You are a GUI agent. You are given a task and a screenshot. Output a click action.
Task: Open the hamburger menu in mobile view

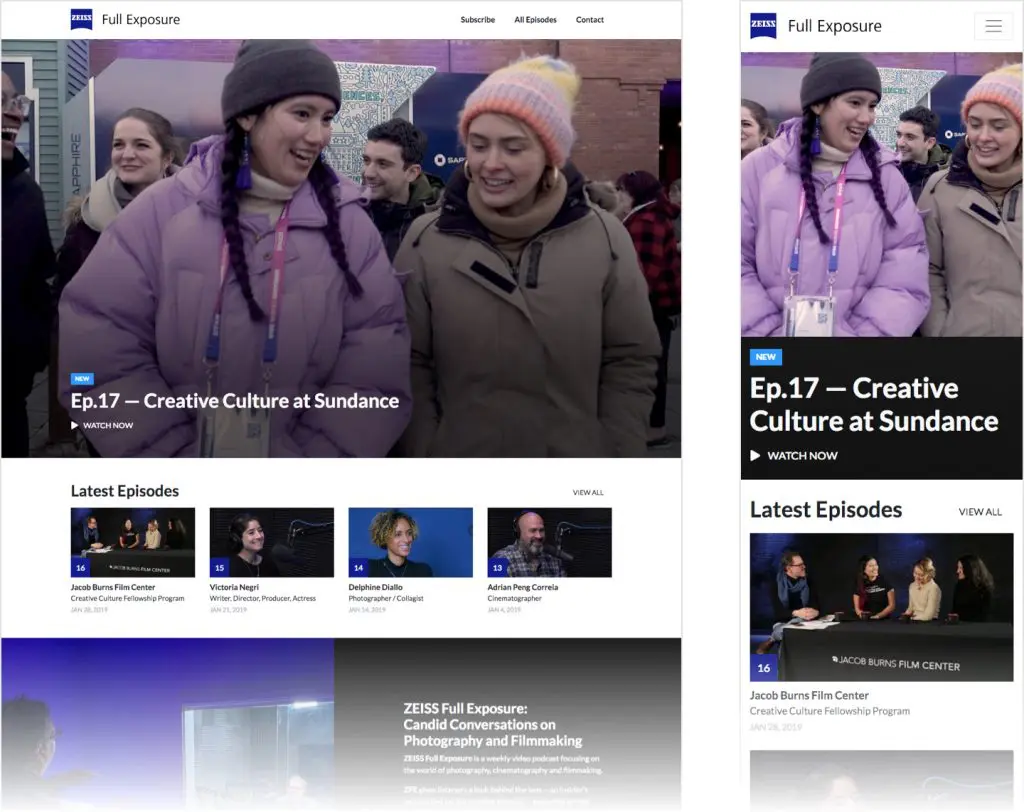click(x=993, y=27)
